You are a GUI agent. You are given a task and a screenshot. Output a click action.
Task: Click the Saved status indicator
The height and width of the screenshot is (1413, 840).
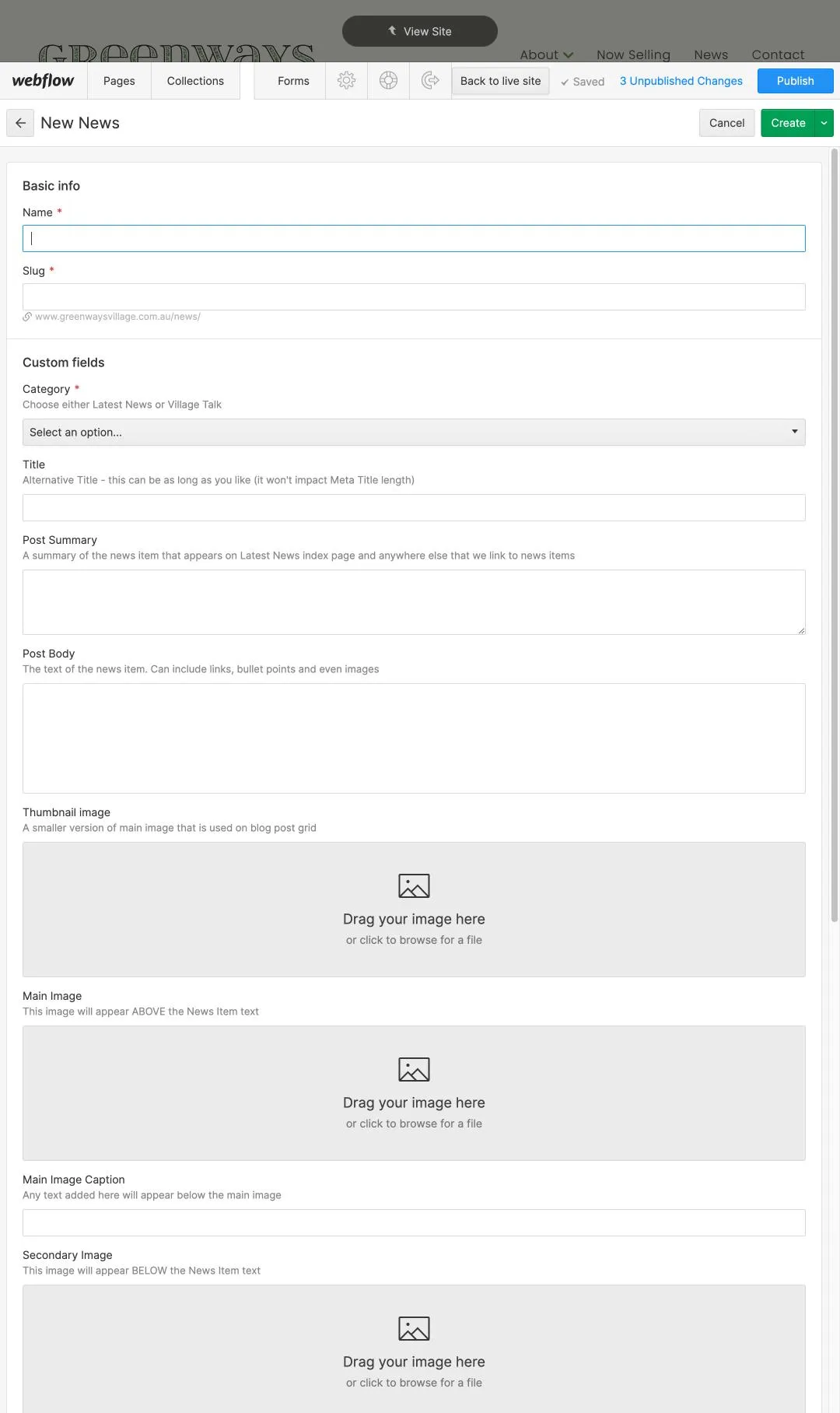point(583,82)
